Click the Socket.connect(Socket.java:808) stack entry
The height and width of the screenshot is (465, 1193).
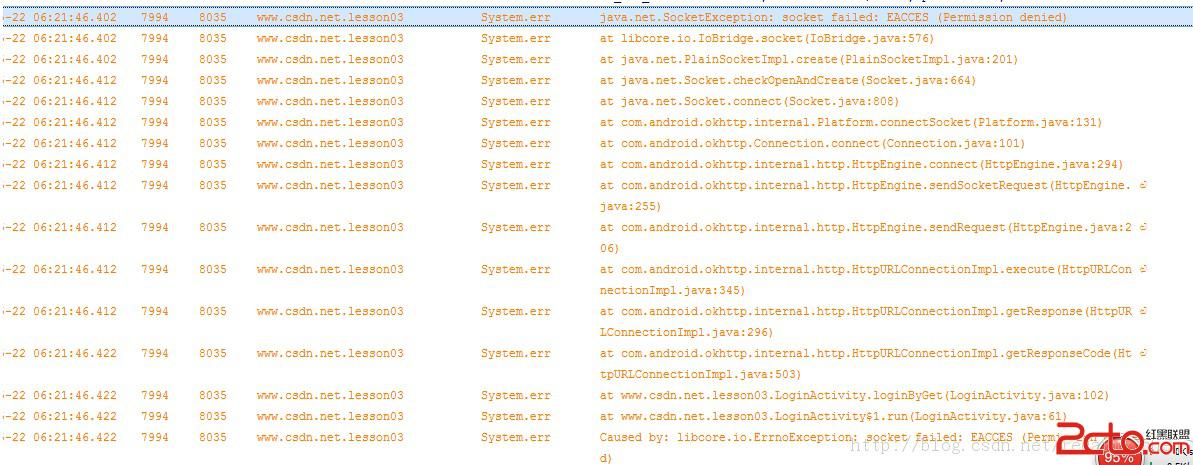tap(749, 101)
